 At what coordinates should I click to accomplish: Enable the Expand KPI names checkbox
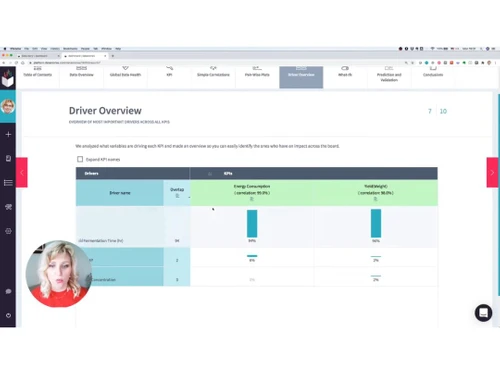pyautogui.click(x=80, y=159)
